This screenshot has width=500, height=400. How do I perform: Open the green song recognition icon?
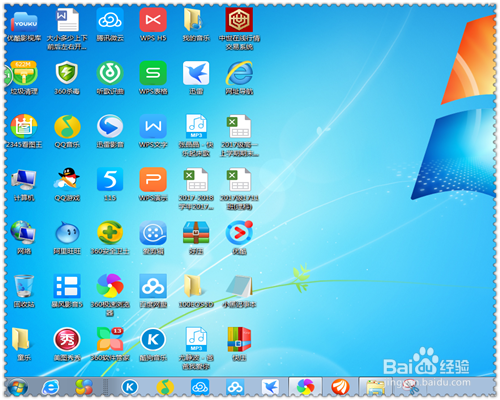110,73
